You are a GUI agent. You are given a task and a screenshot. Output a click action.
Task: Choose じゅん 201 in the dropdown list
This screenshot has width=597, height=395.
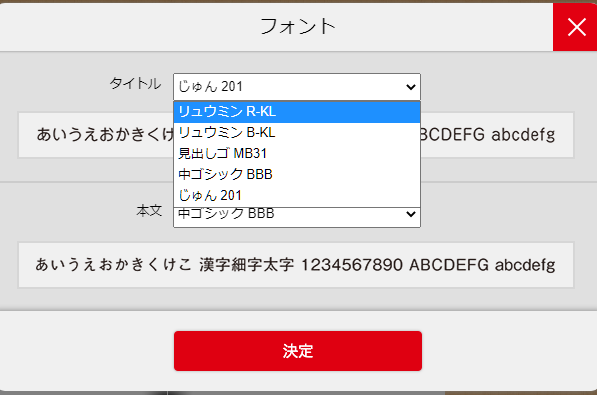(297, 195)
